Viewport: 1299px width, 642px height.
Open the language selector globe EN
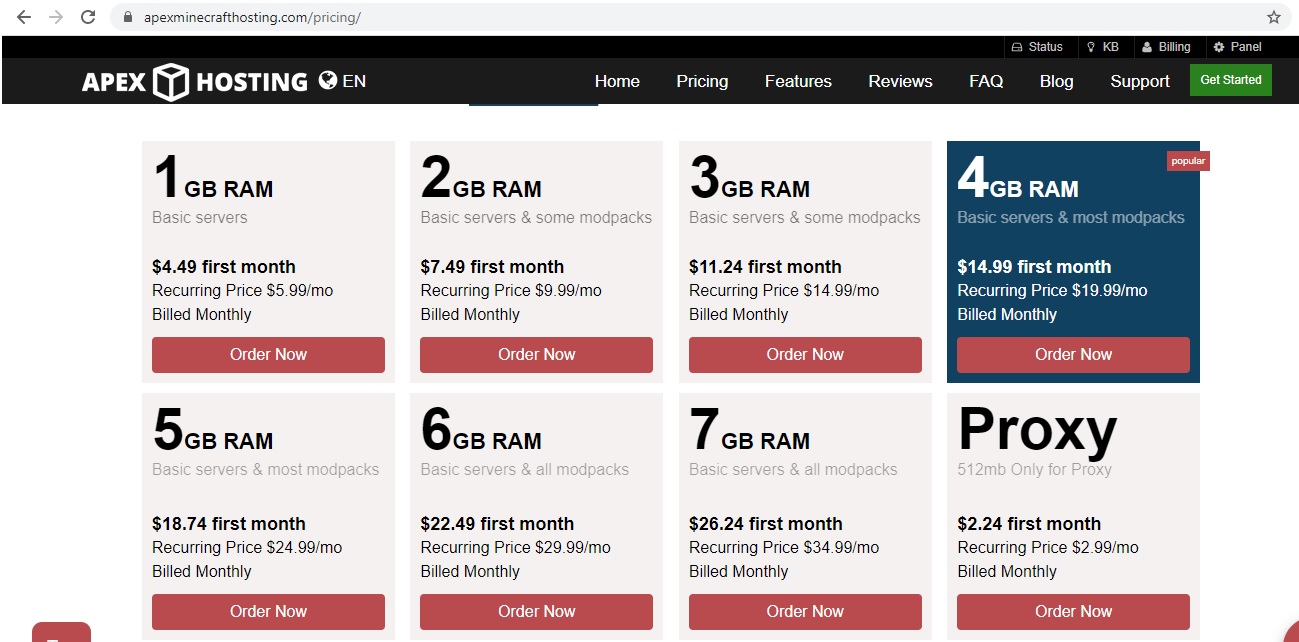click(342, 81)
